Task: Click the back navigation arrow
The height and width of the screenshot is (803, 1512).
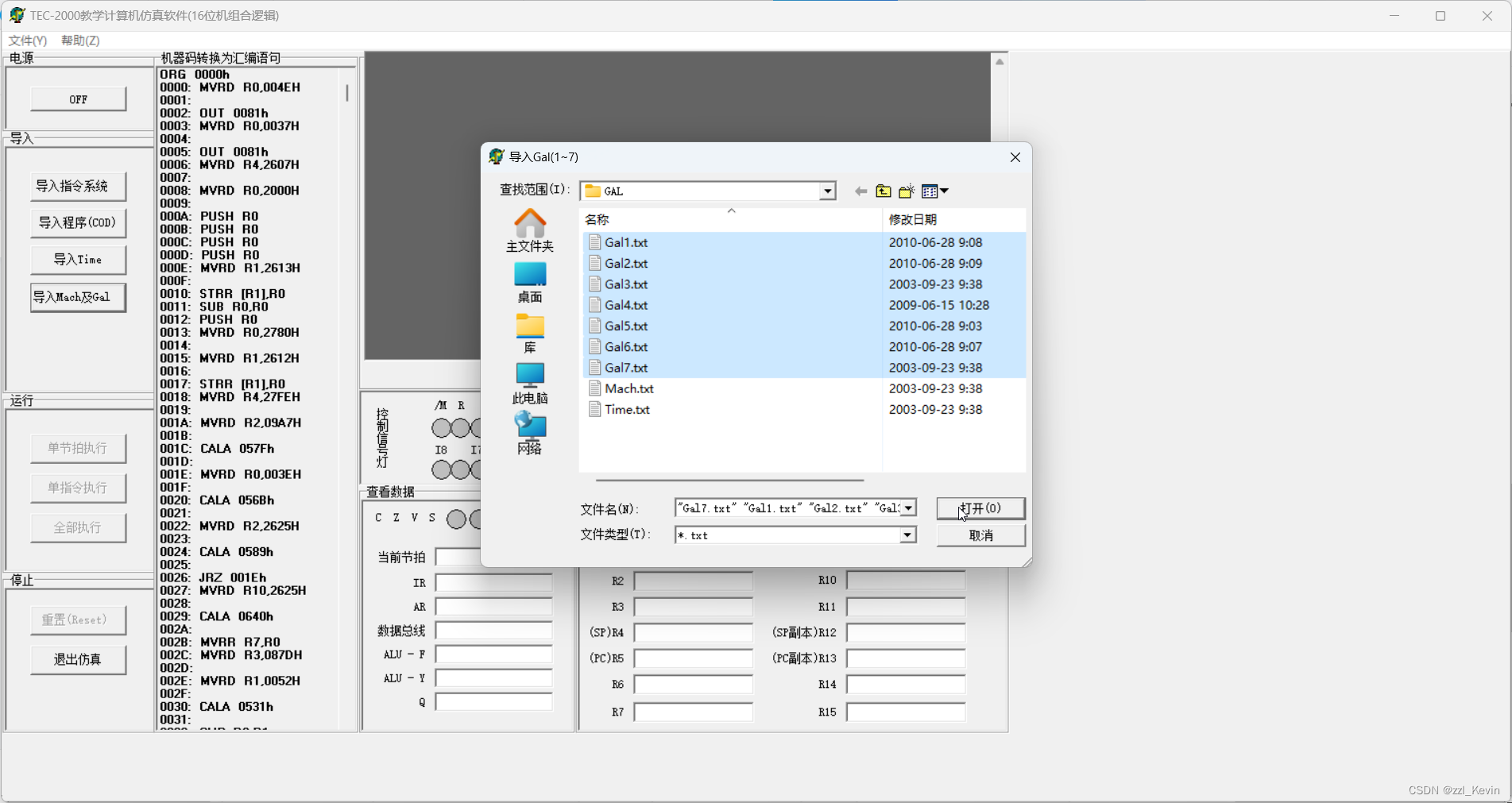Action: pos(860,191)
